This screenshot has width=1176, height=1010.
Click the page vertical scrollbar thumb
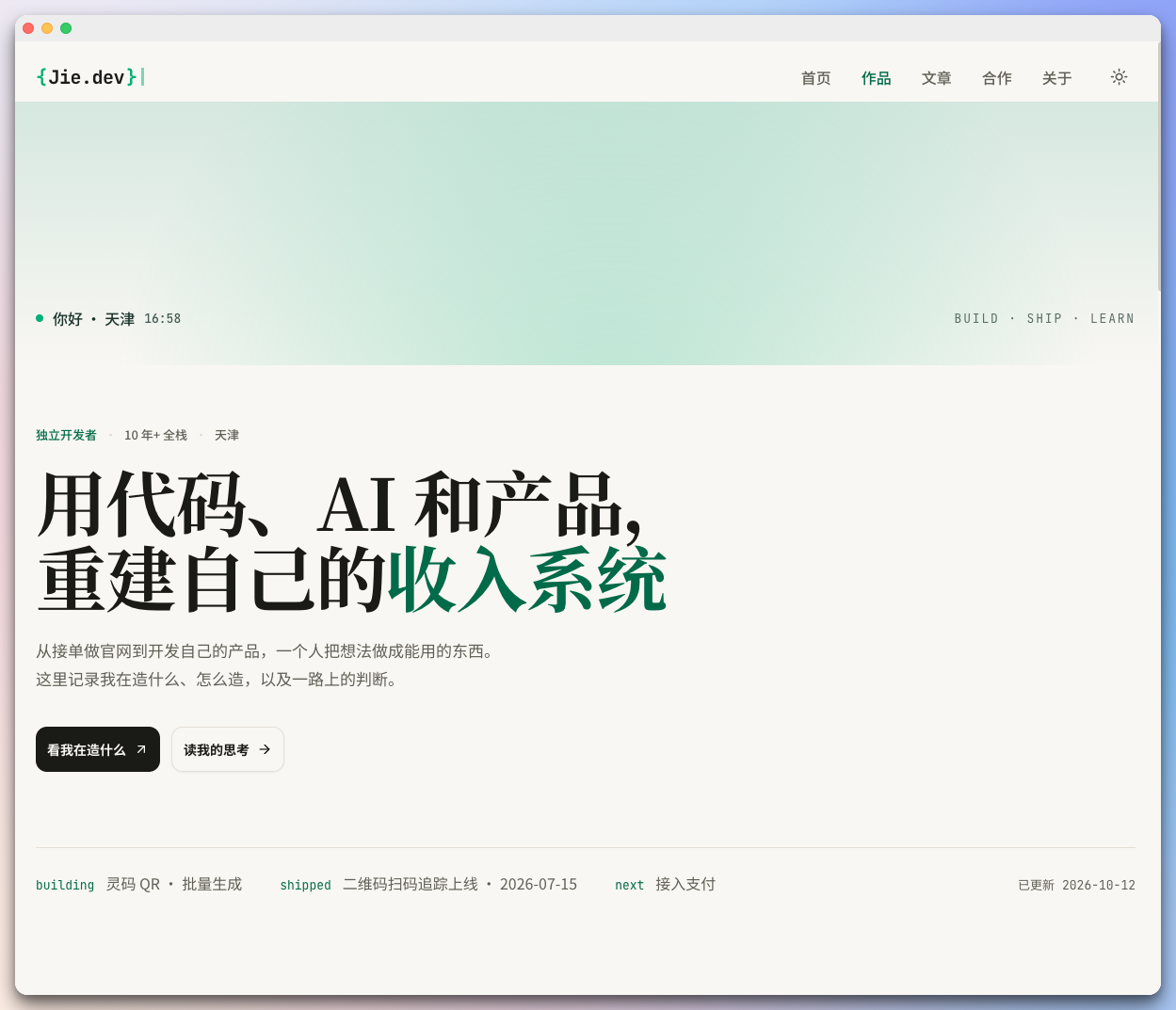tap(1159, 167)
